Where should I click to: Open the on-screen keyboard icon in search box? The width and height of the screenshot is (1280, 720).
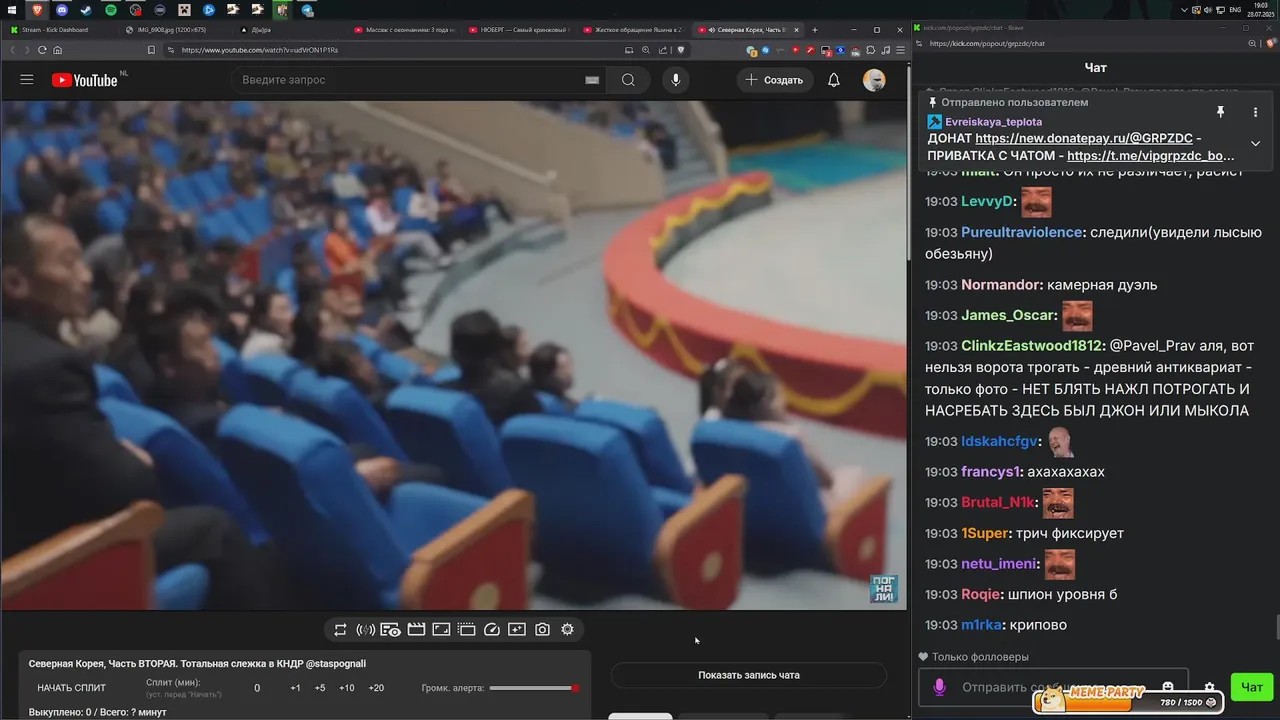(x=592, y=80)
